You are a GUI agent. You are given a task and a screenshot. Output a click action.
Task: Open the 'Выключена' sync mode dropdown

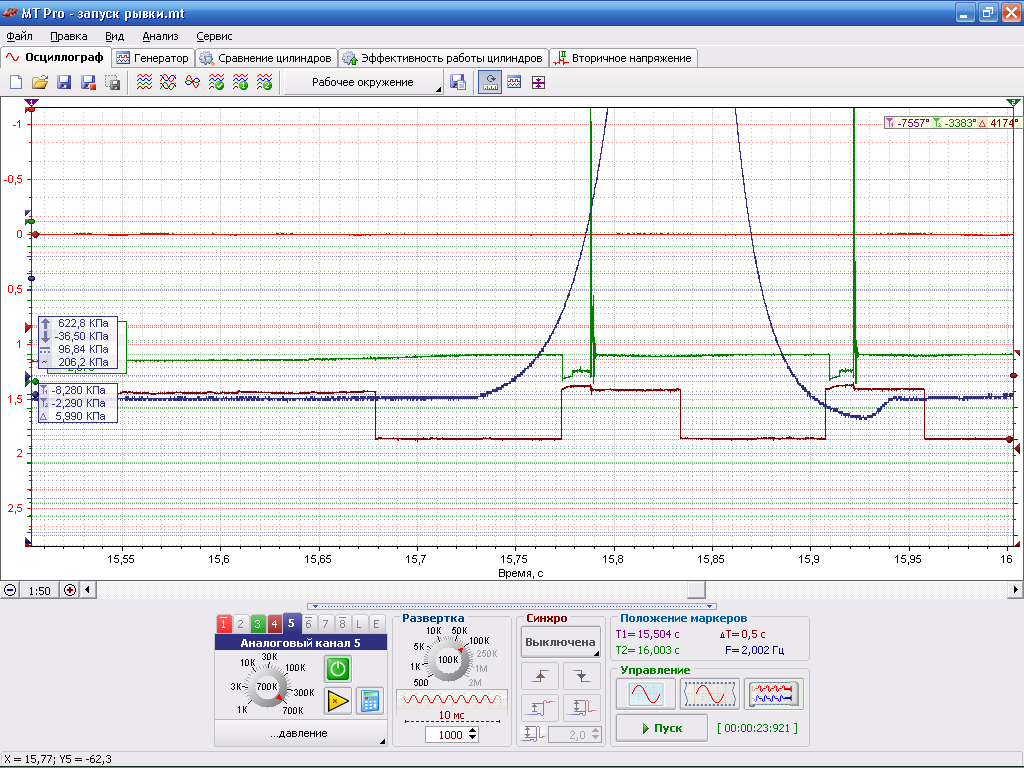click(x=560, y=642)
